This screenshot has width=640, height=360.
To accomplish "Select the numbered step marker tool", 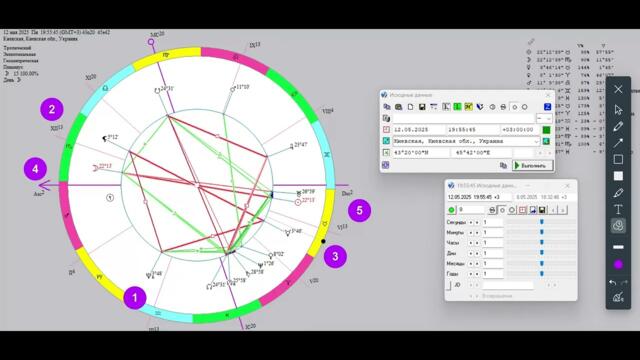I will pos(618,226).
